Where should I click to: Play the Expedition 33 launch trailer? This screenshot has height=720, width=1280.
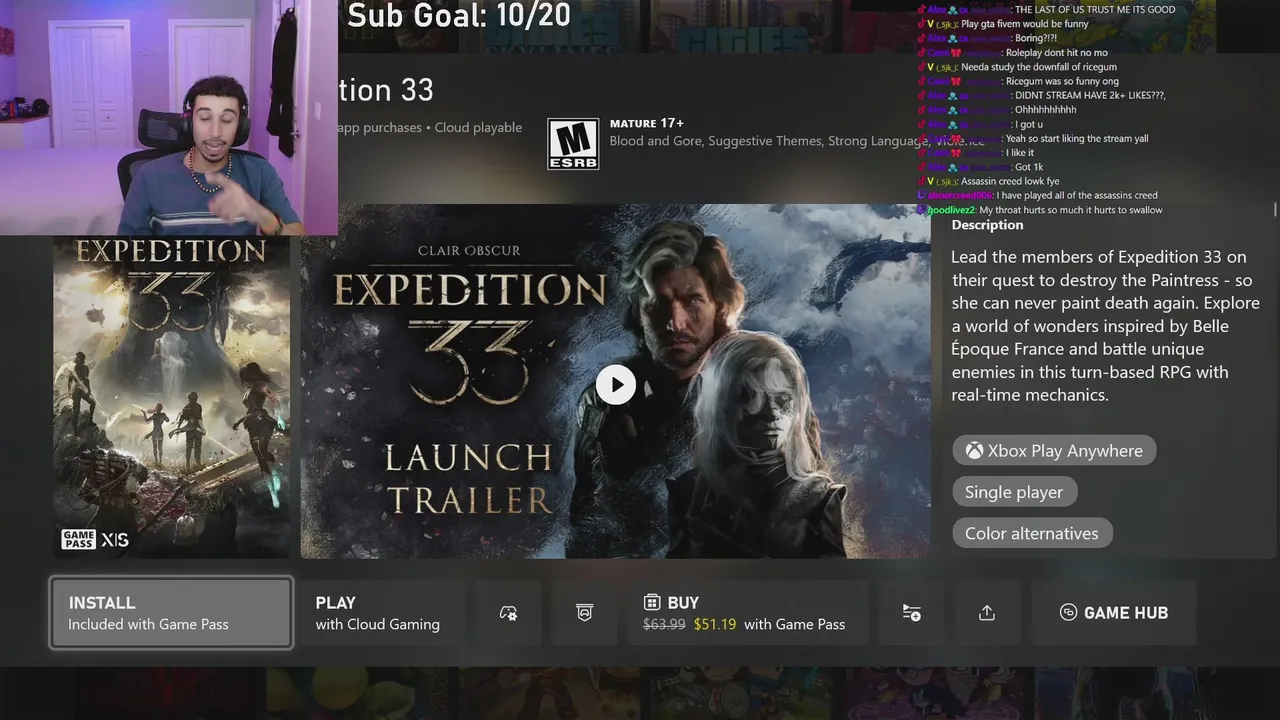pos(615,385)
